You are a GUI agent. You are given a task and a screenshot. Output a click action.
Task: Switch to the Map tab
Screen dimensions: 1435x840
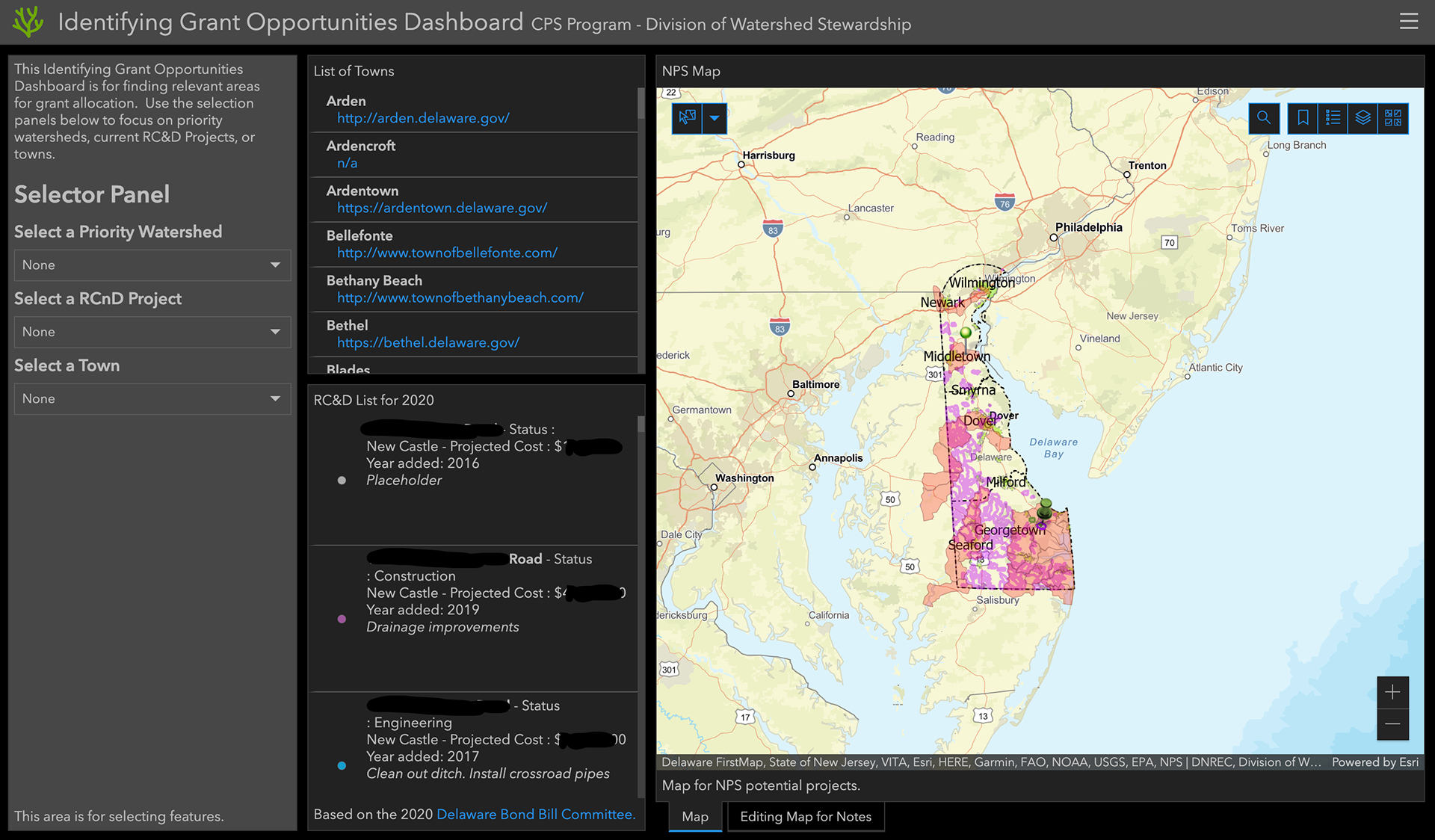695,817
